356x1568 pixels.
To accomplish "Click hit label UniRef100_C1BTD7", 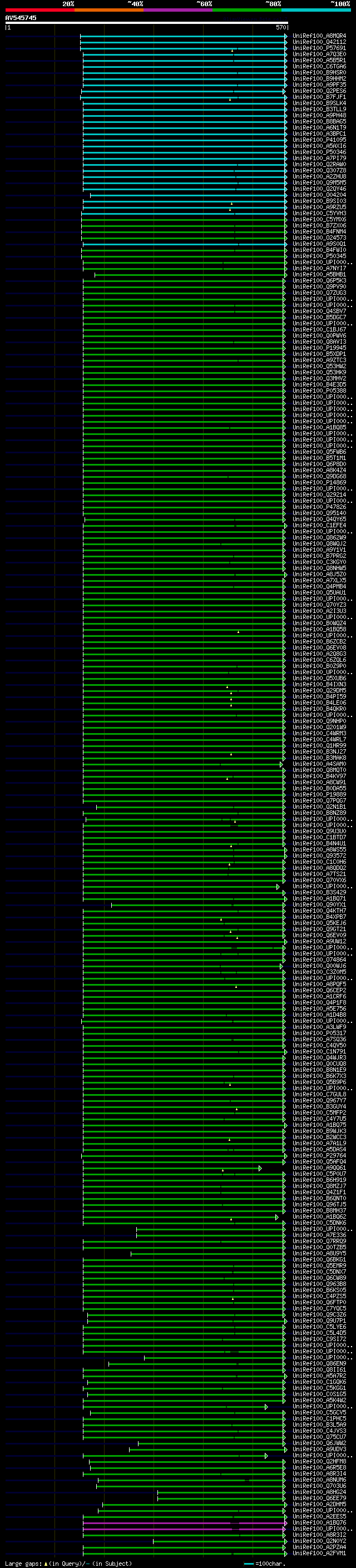I will tap(319, 838).
